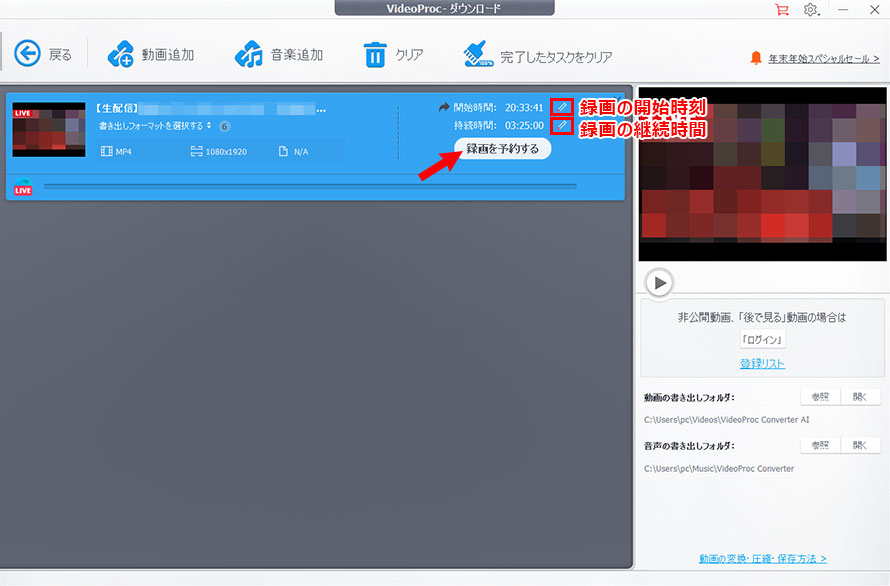Expand the 書き出しフォーマットを選択する dropdown
Image resolution: width=890 pixels, height=586 pixels.
click(155, 125)
